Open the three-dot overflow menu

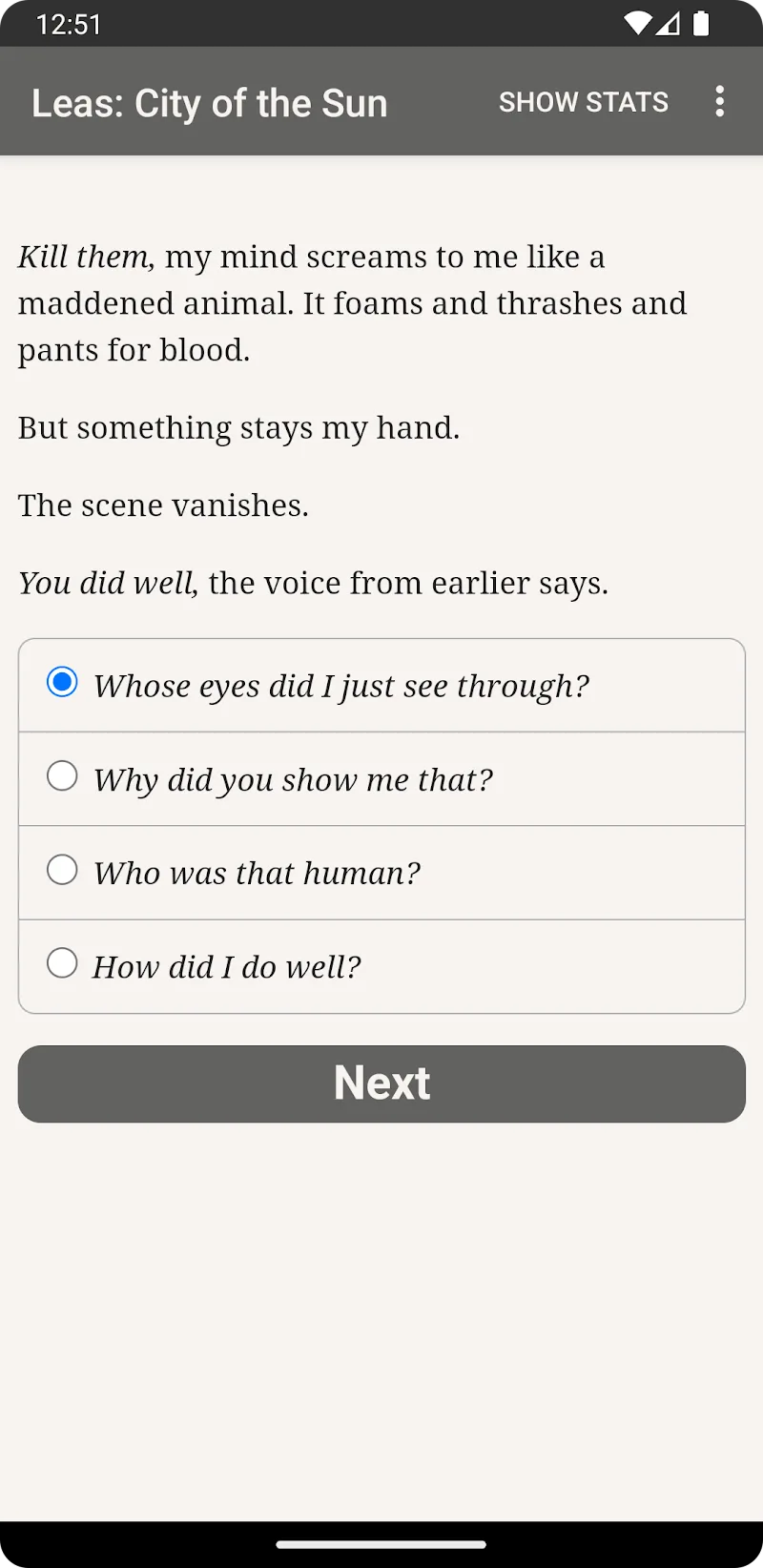(720, 101)
